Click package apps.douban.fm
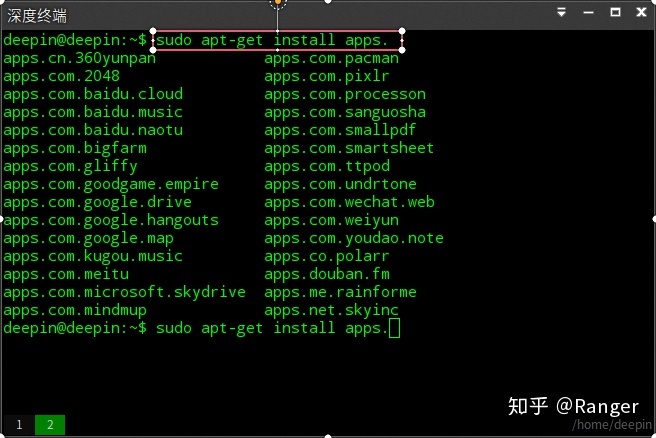This screenshot has width=656, height=438. click(x=327, y=274)
